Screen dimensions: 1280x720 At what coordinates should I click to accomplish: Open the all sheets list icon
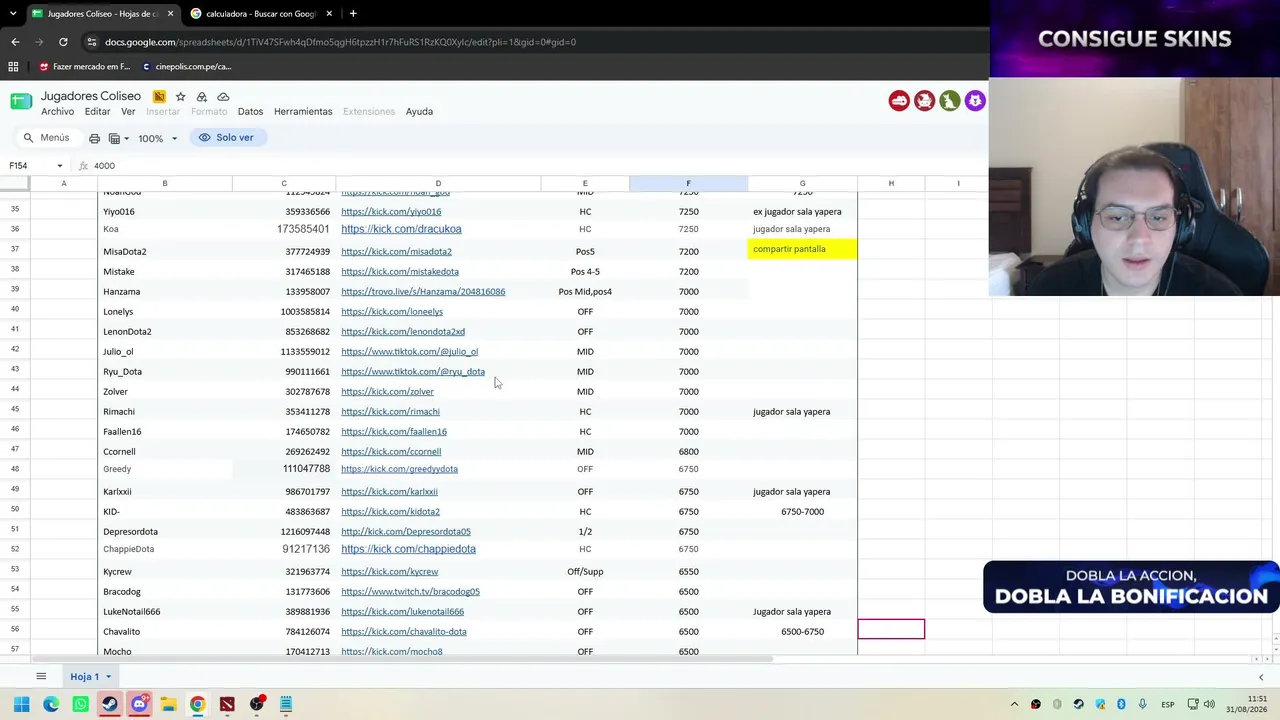[41, 677]
